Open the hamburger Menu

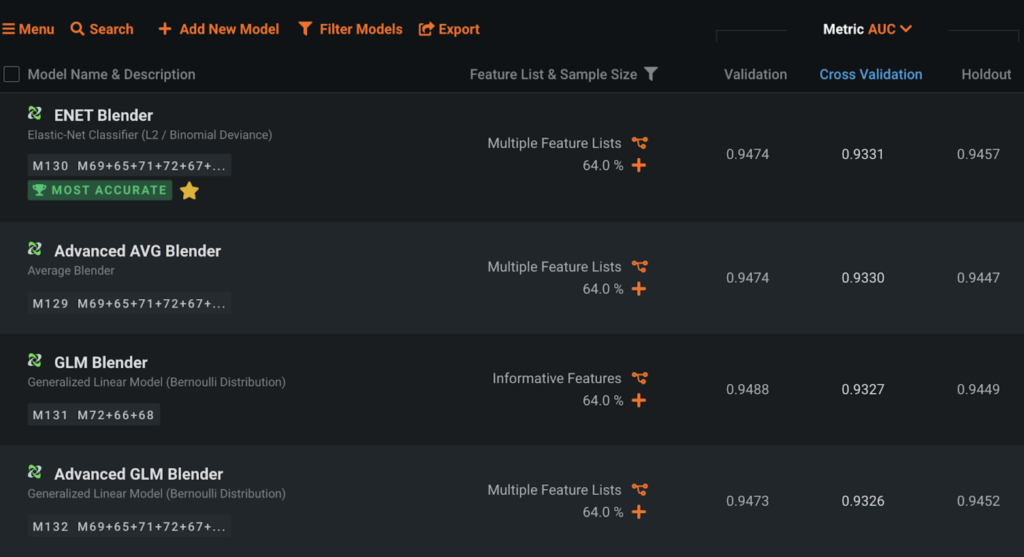pyautogui.click(x=28, y=29)
